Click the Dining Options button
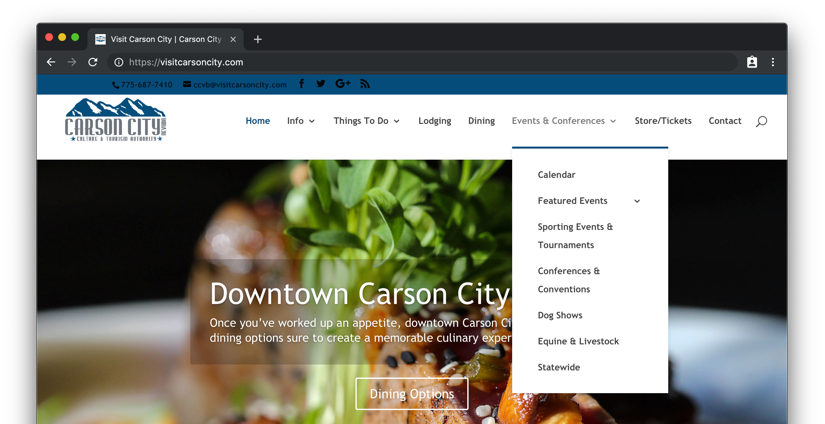825x424 pixels. [411, 394]
